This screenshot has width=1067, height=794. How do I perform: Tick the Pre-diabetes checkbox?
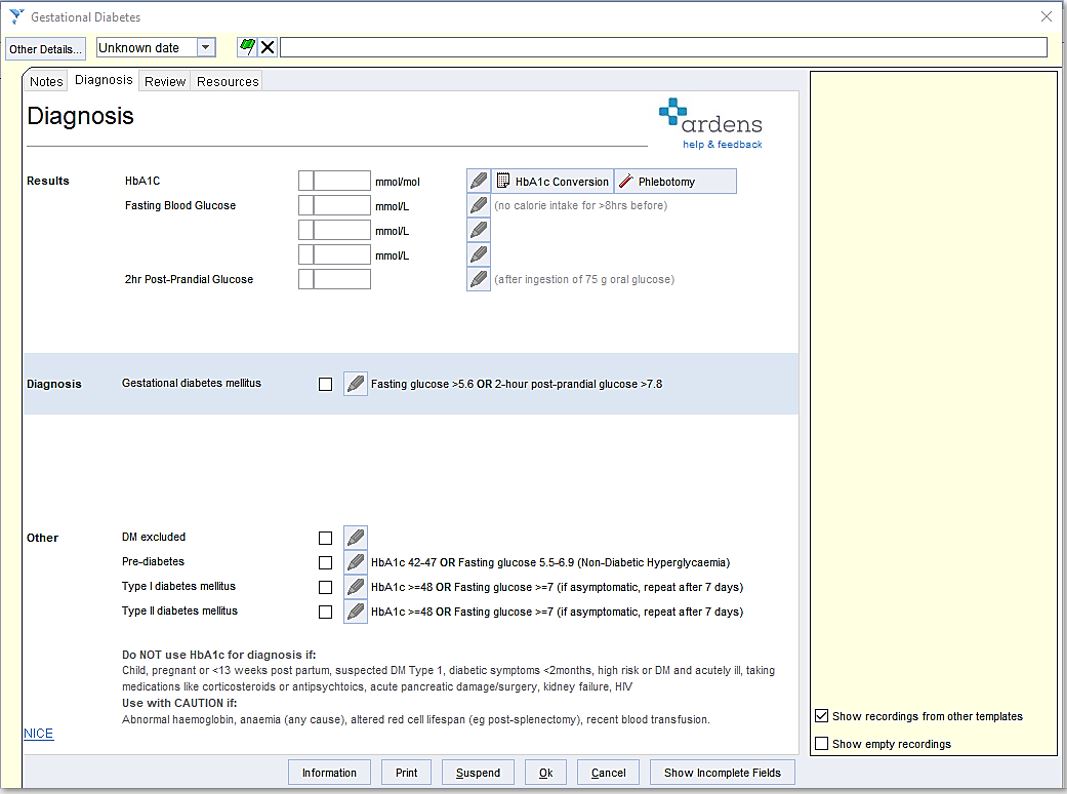[325, 563]
